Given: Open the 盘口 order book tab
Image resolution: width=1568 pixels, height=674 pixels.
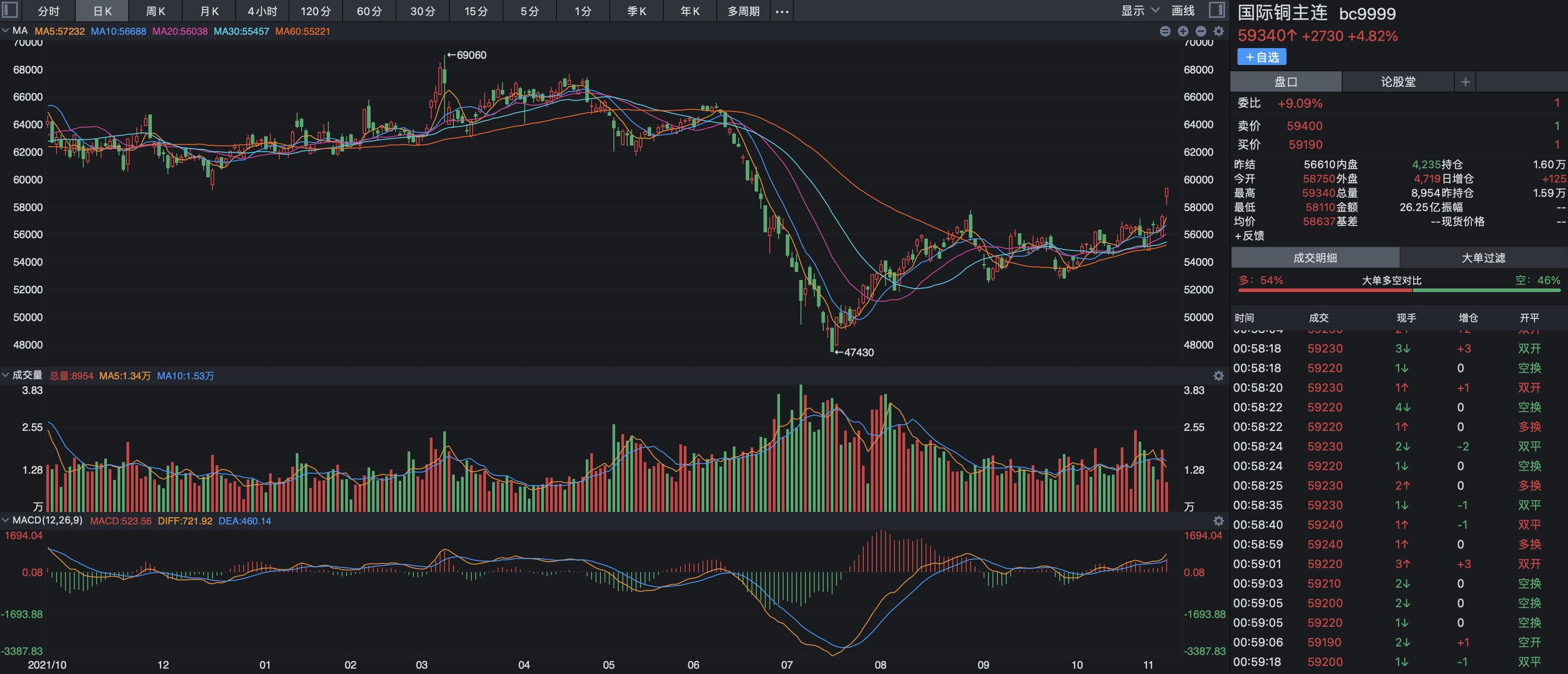Looking at the screenshot, I should [x=1286, y=81].
